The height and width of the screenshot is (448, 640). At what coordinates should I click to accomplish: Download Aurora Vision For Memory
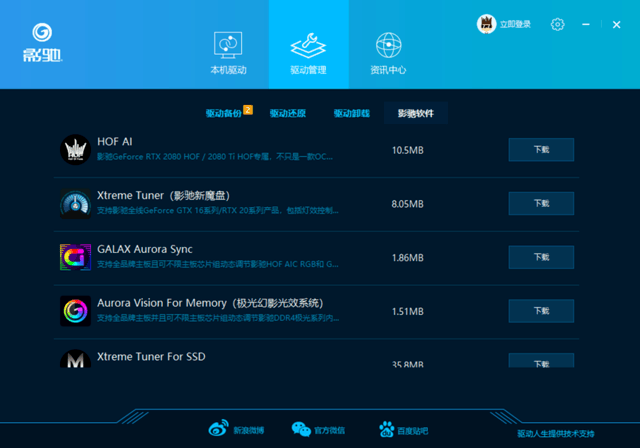(541, 311)
